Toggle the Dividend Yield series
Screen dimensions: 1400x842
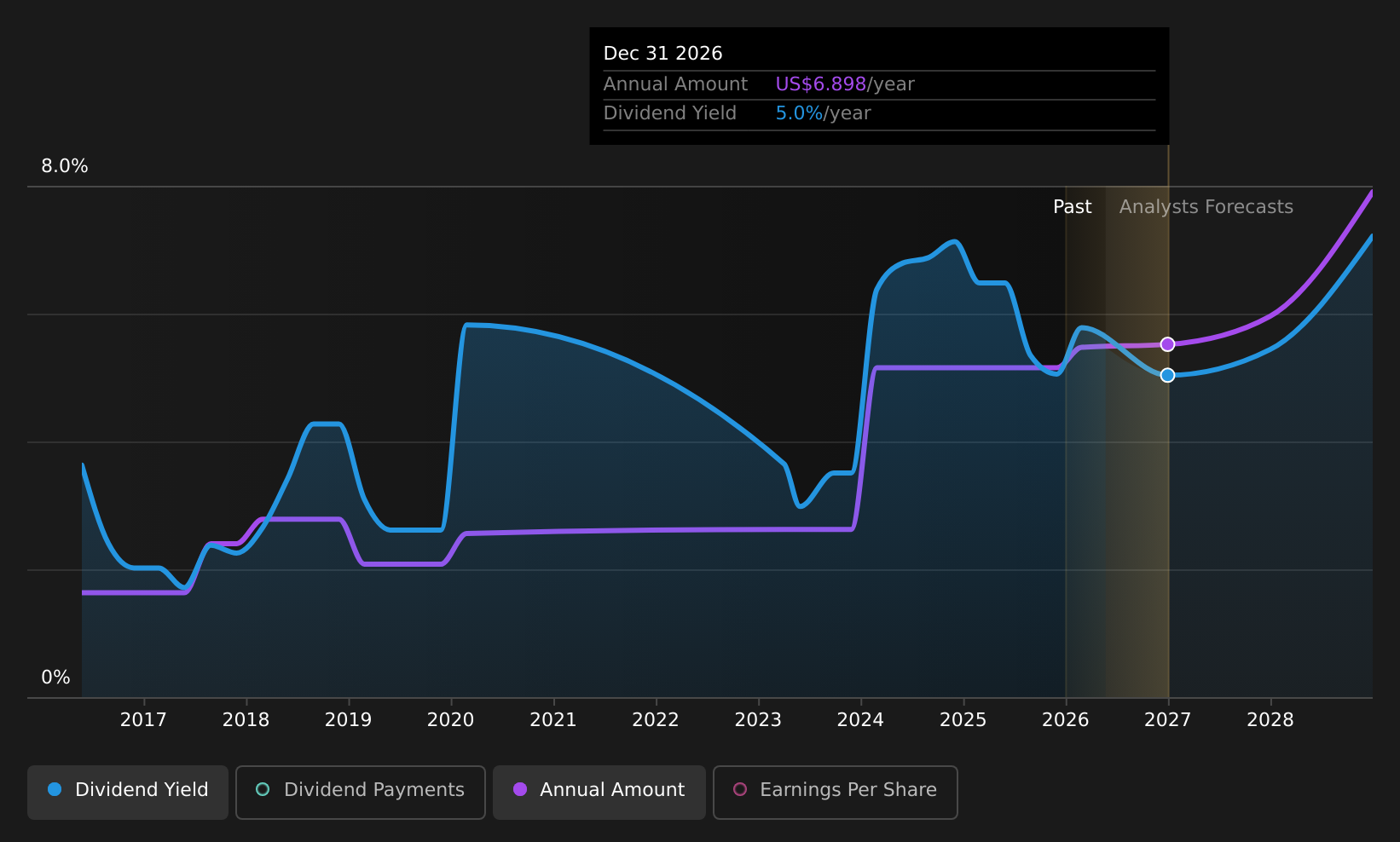point(128,792)
